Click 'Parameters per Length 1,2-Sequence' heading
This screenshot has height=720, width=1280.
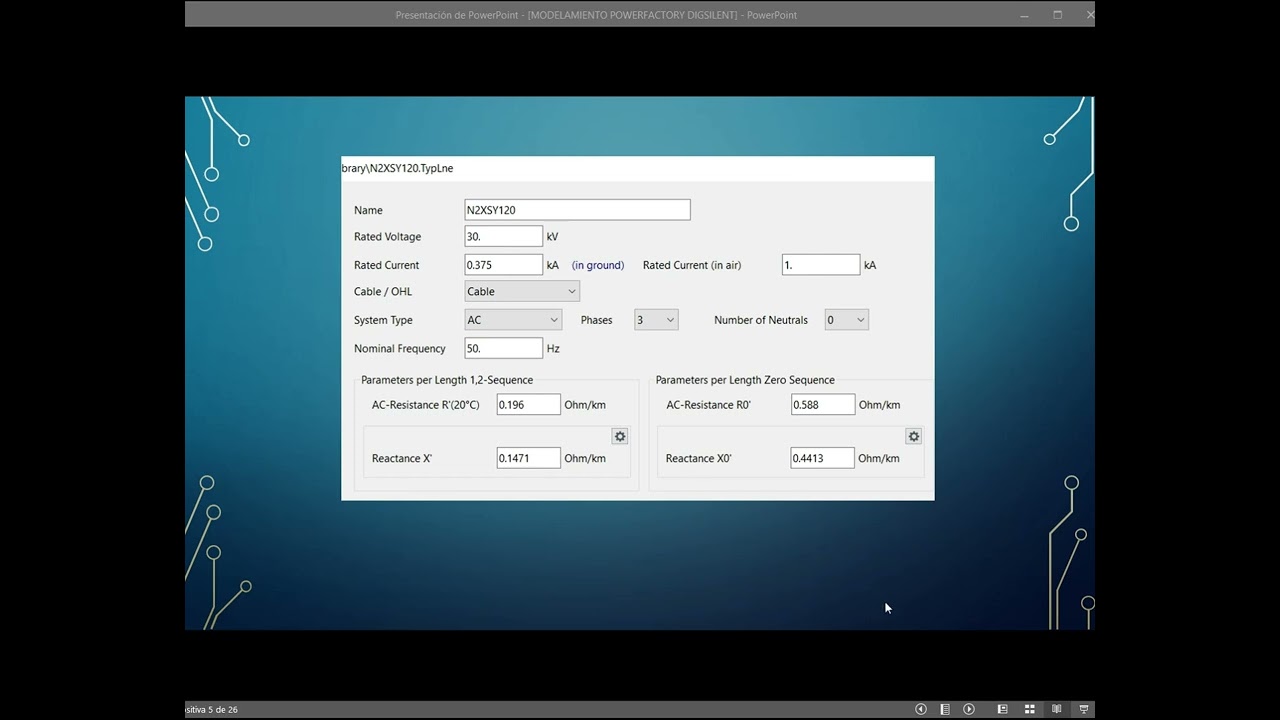tap(447, 380)
